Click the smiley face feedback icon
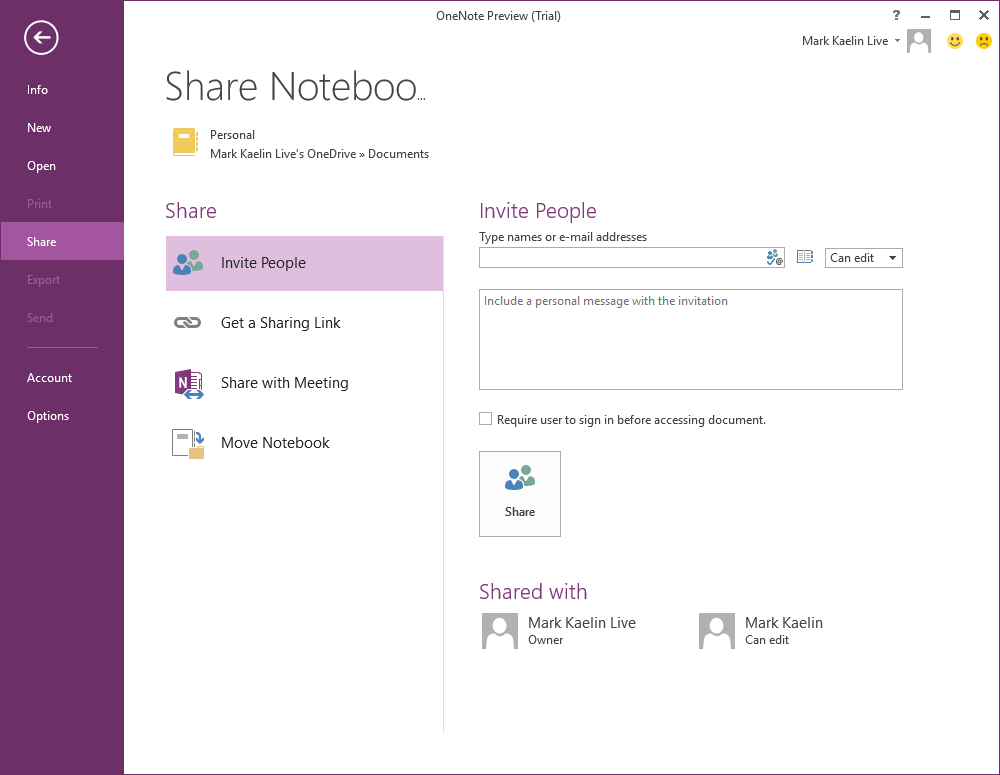The height and width of the screenshot is (775, 1000). click(x=954, y=41)
